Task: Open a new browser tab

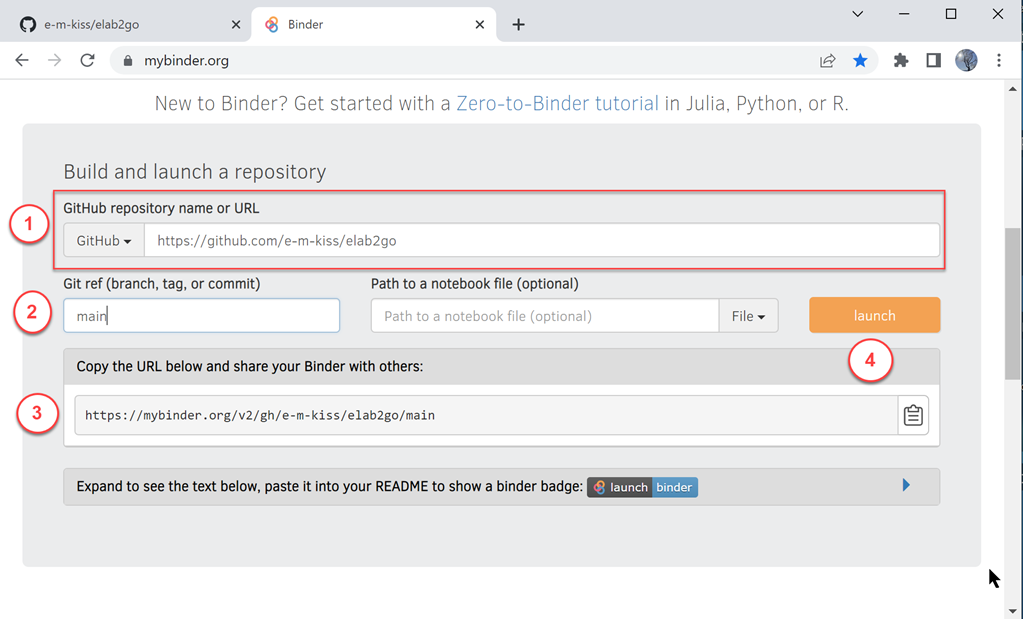Action: [518, 23]
